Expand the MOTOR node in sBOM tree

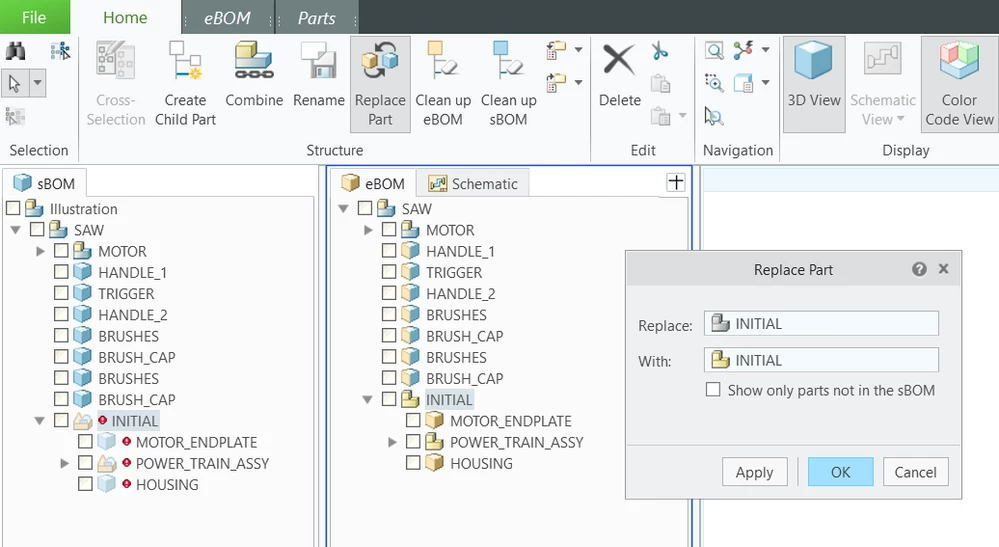coord(40,251)
